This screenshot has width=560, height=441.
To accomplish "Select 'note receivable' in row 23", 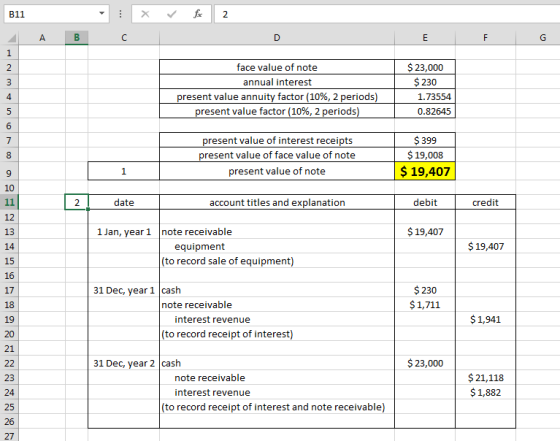I will click(277, 378).
